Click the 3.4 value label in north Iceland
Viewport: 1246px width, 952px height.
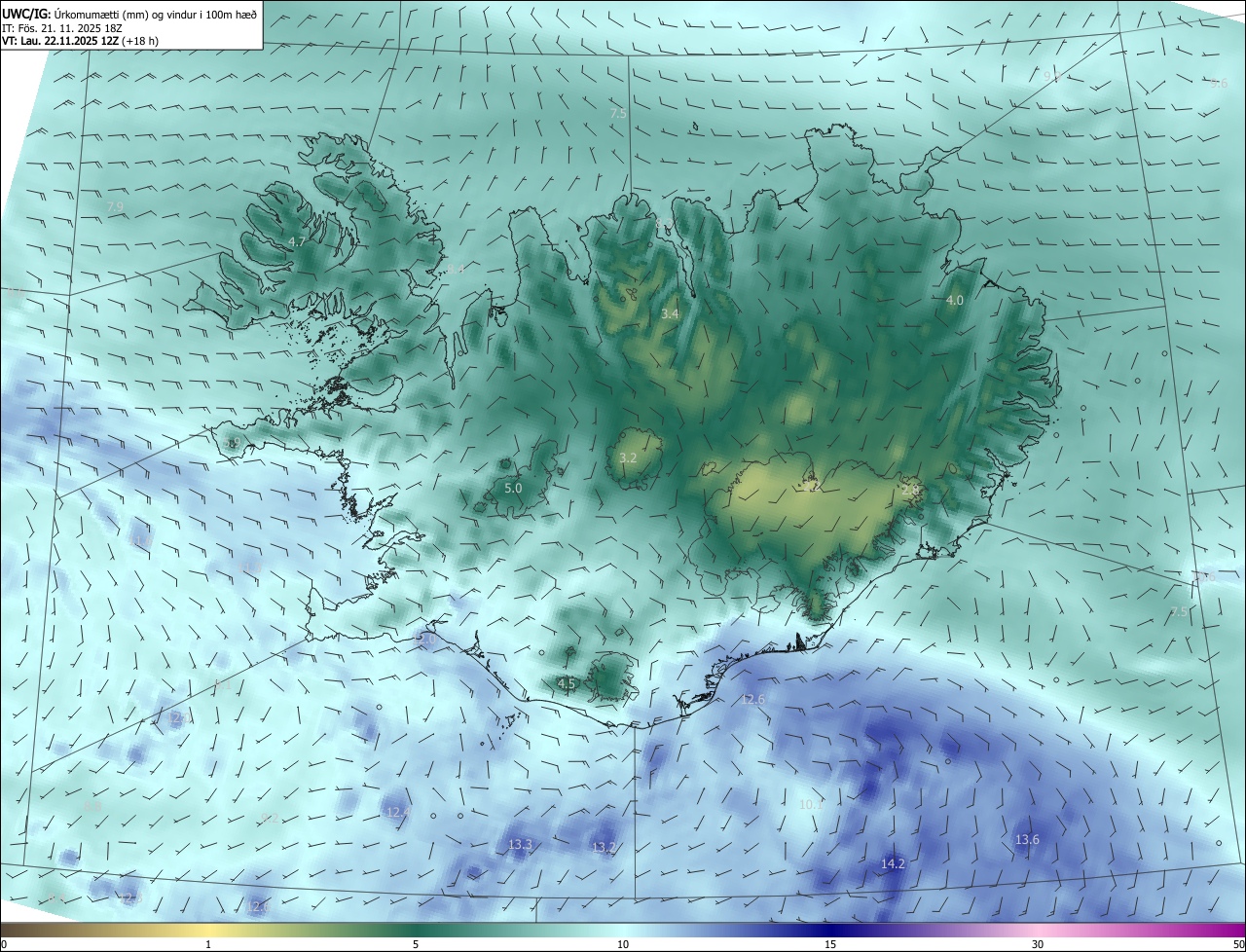click(670, 313)
